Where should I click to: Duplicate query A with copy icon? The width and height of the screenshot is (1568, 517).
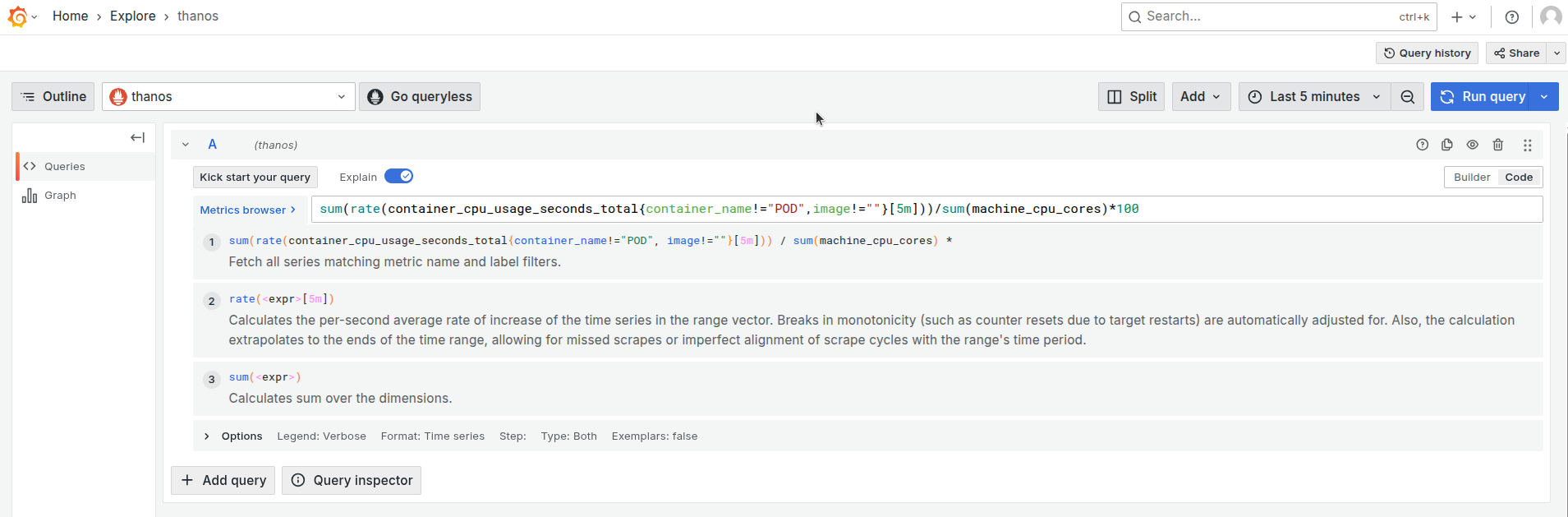(1447, 145)
